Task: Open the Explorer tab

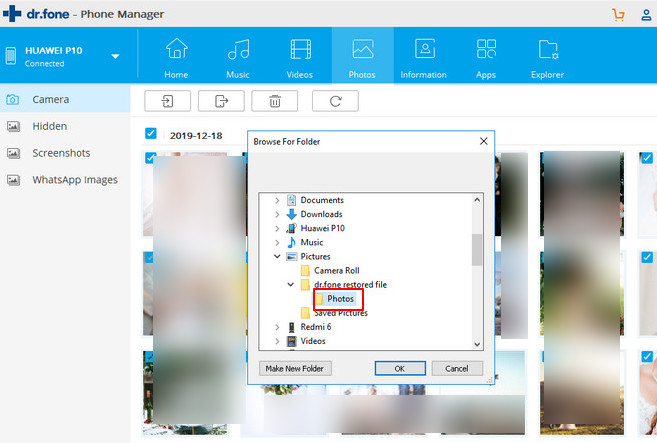Action: click(547, 57)
